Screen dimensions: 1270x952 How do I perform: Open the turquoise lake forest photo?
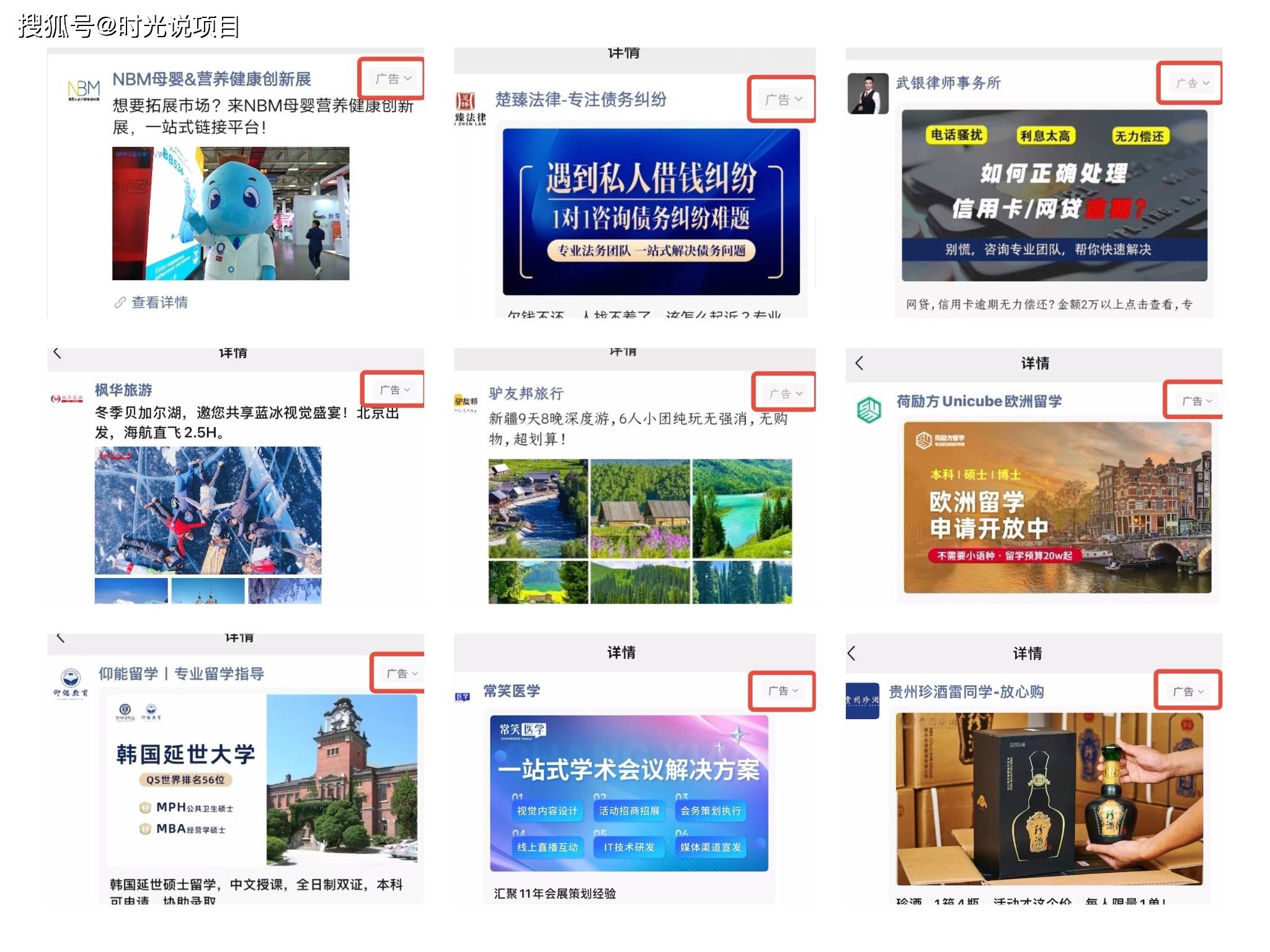tap(742, 508)
